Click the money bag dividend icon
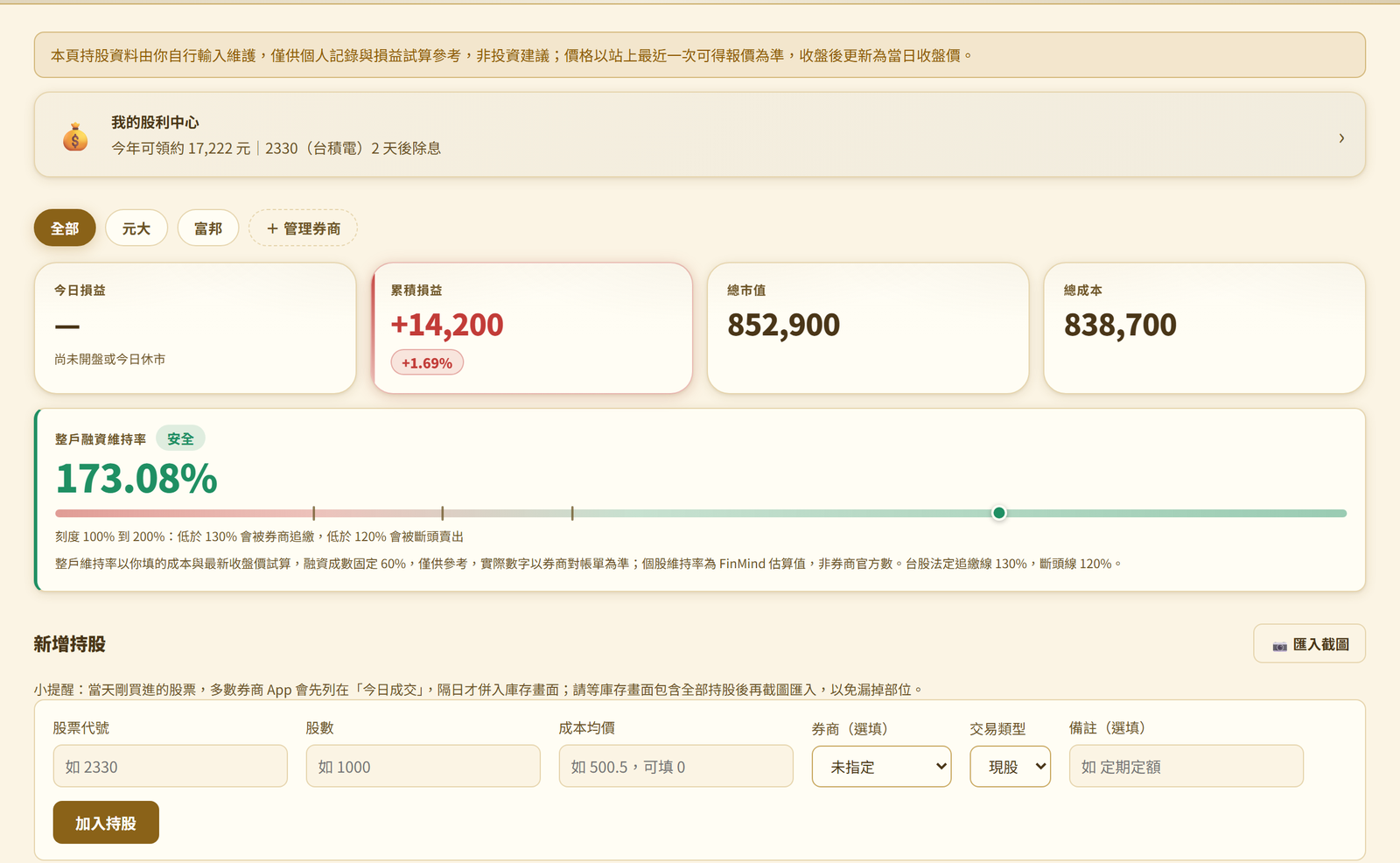 [75, 137]
